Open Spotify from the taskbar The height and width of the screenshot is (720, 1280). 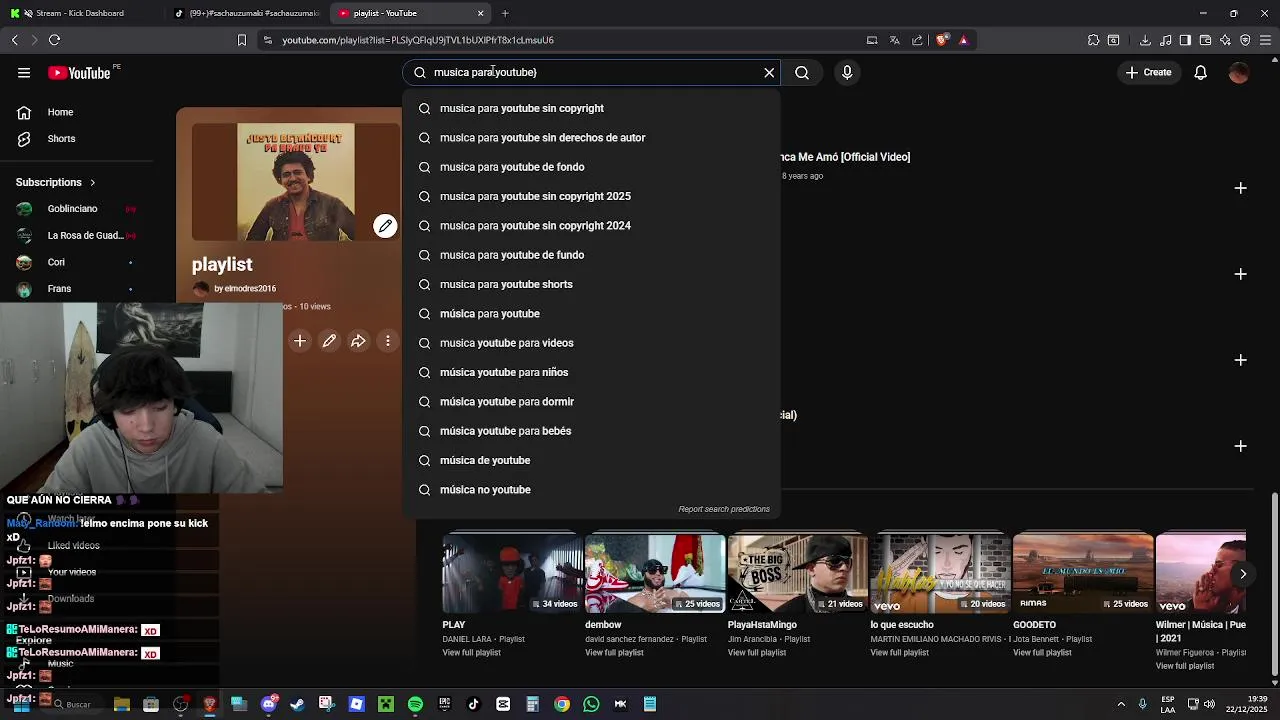pyautogui.click(x=415, y=704)
